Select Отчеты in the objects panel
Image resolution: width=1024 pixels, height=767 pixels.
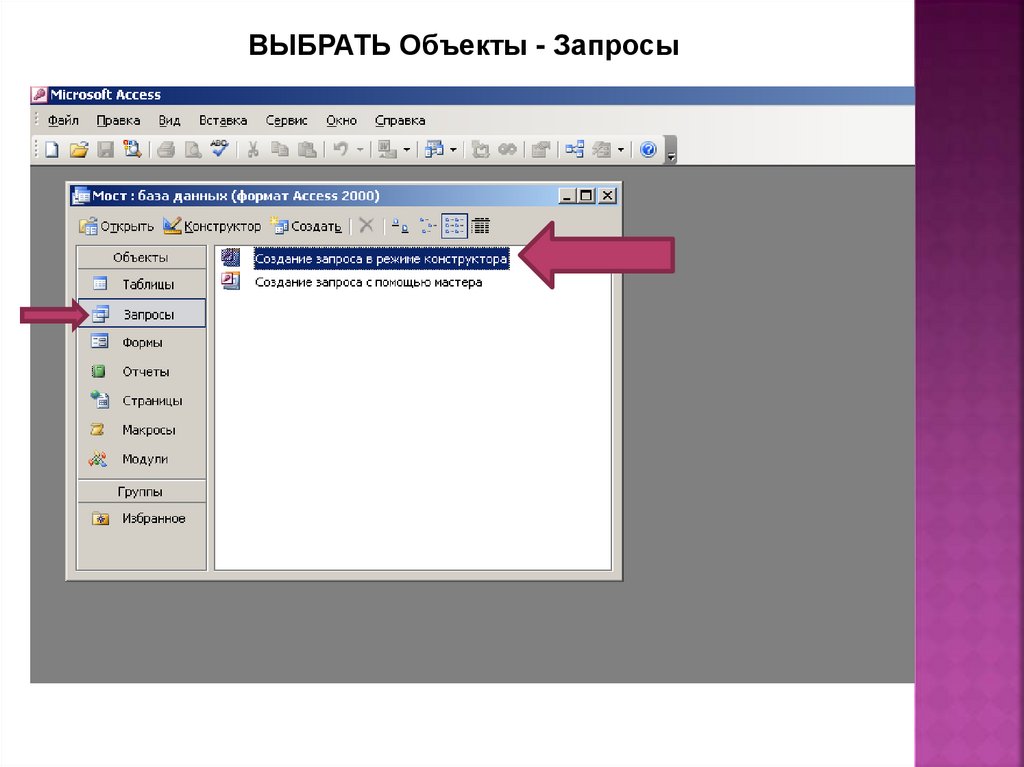(x=145, y=372)
